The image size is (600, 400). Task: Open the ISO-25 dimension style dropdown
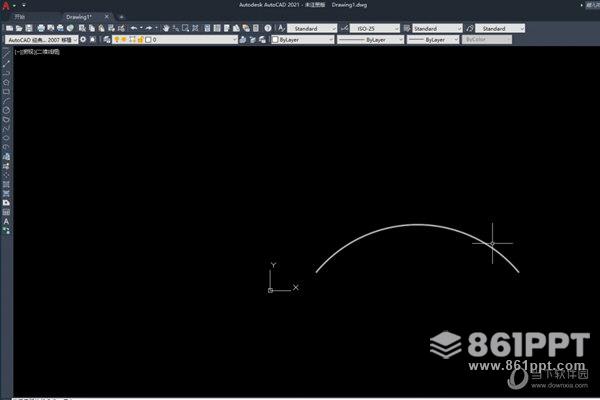[x=375, y=28]
